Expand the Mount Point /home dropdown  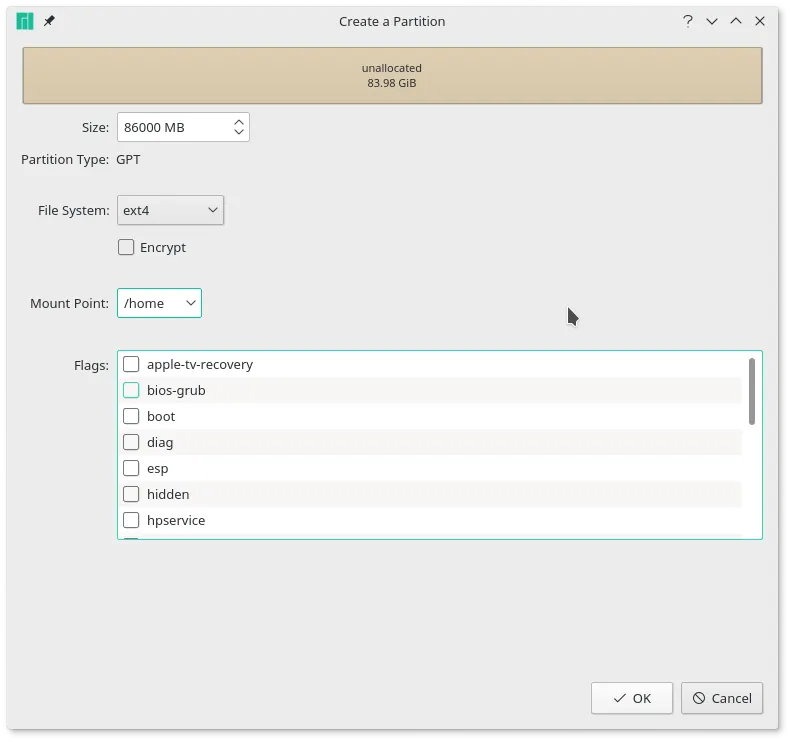coord(159,303)
